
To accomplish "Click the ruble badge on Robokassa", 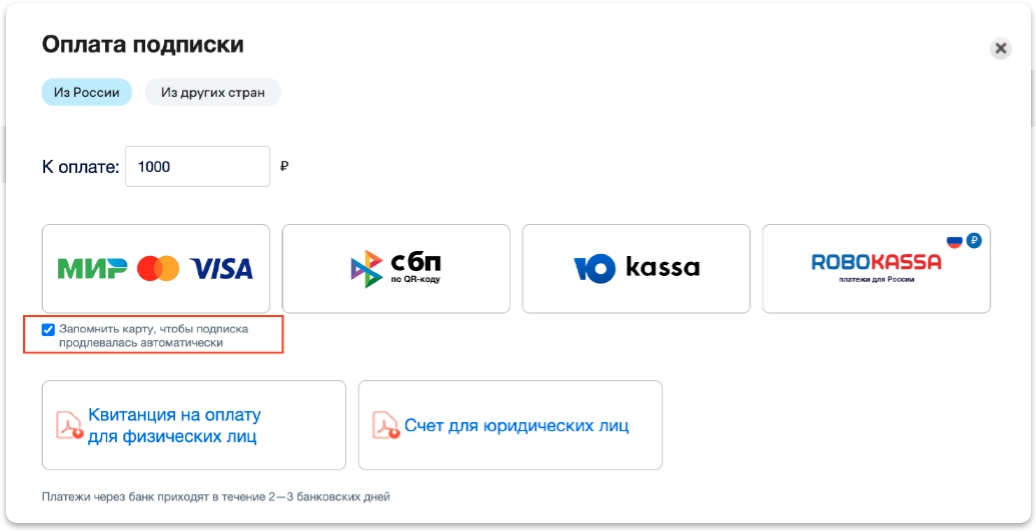I will coord(973,240).
